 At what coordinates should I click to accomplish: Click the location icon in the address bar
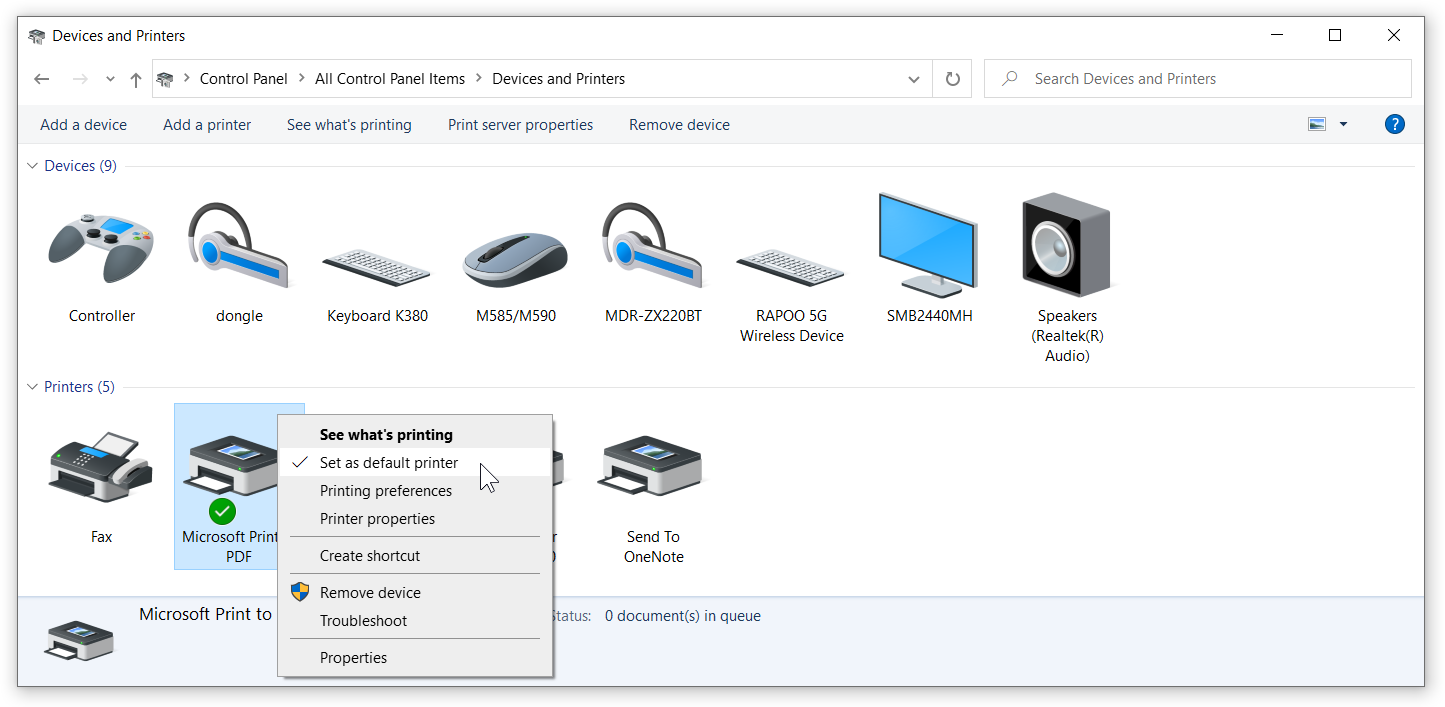coord(165,79)
